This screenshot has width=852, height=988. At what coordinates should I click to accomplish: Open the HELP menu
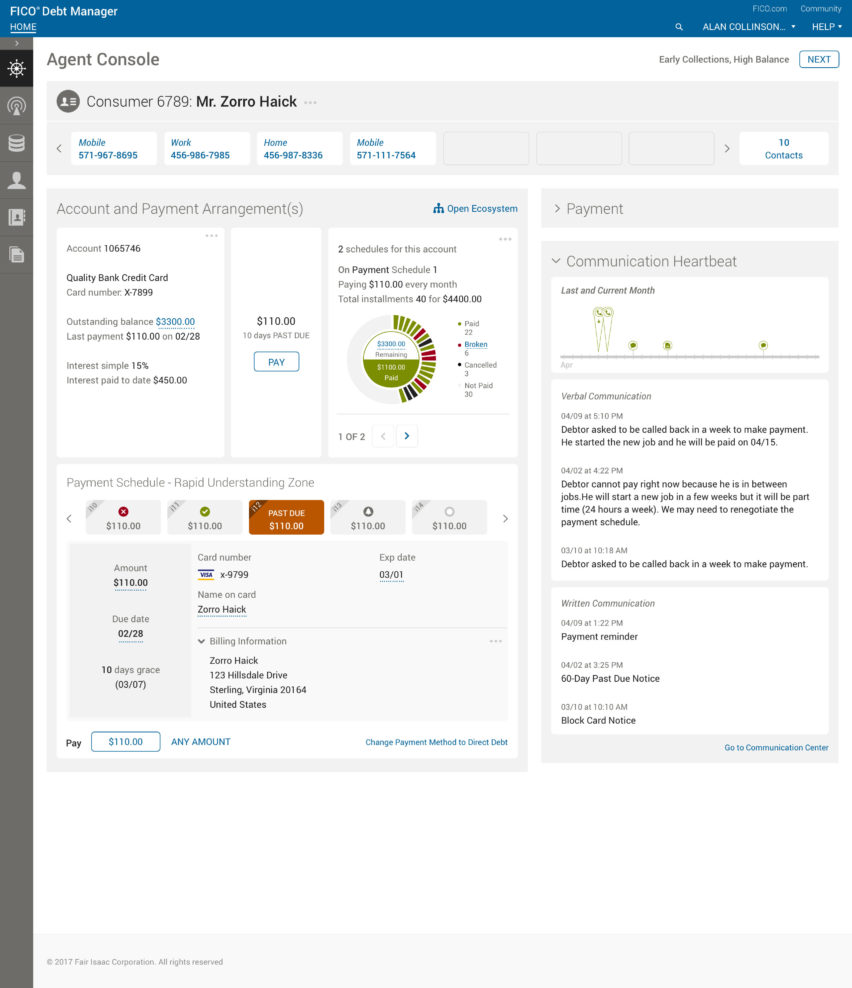[x=826, y=27]
